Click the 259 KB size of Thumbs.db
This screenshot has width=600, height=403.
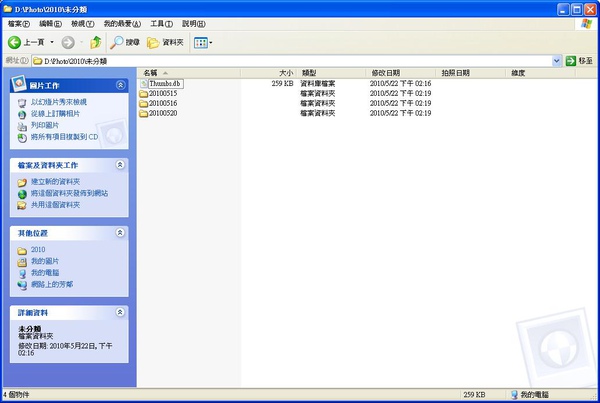[x=282, y=83]
